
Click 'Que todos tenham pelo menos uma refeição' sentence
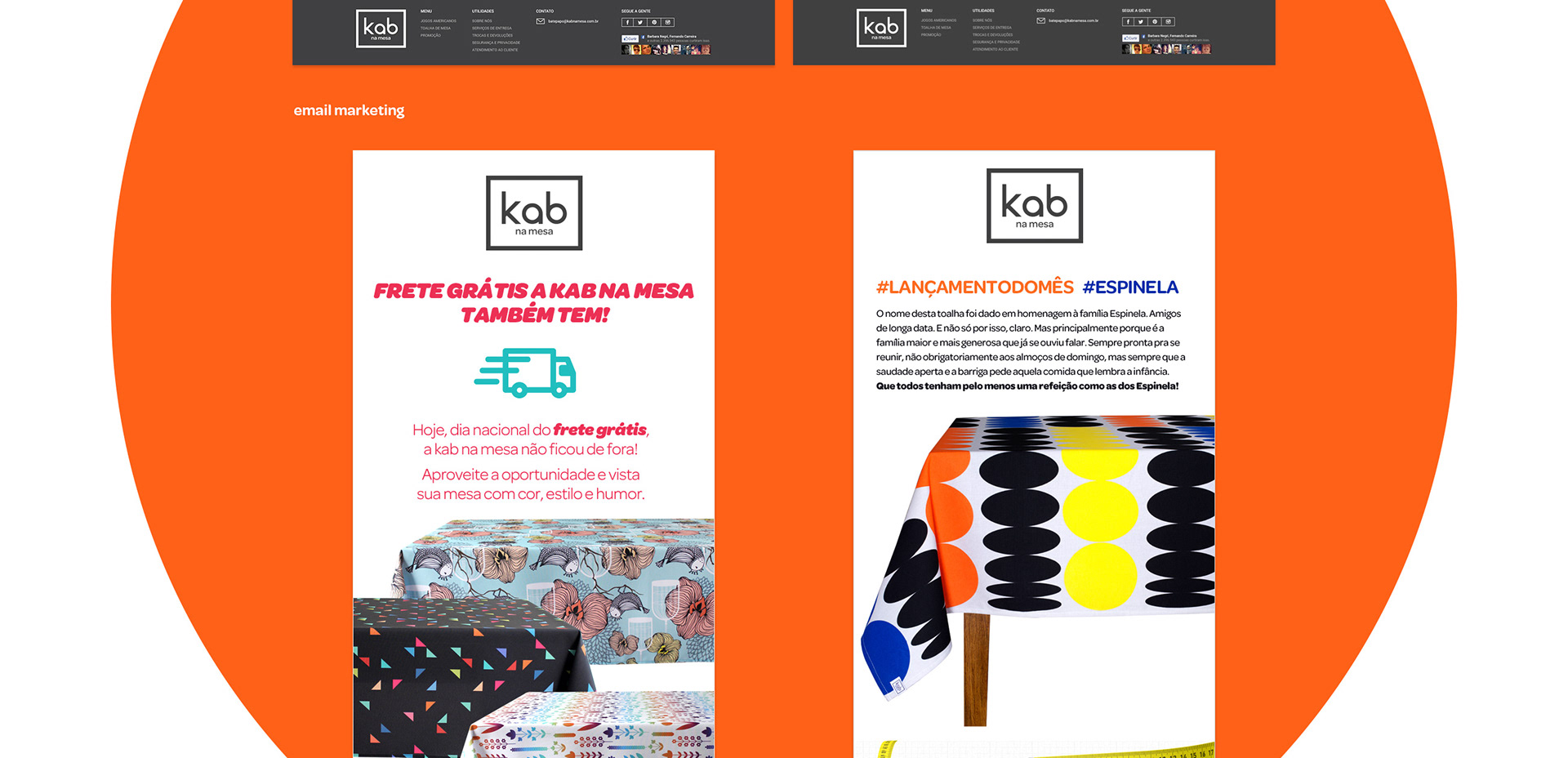coord(1027,386)
